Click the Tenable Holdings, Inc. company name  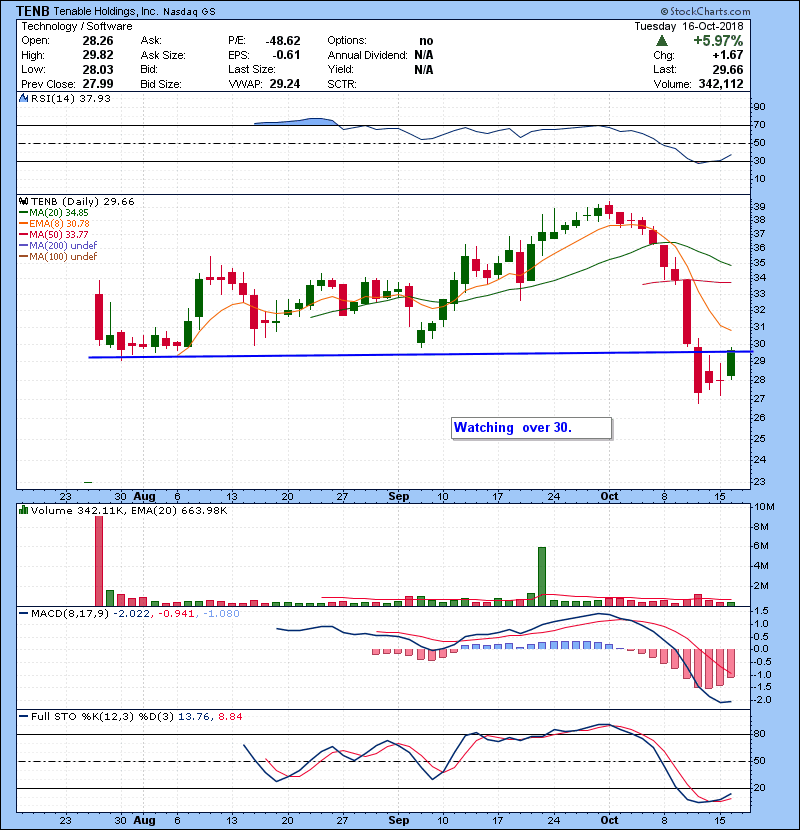pos(105,11)
